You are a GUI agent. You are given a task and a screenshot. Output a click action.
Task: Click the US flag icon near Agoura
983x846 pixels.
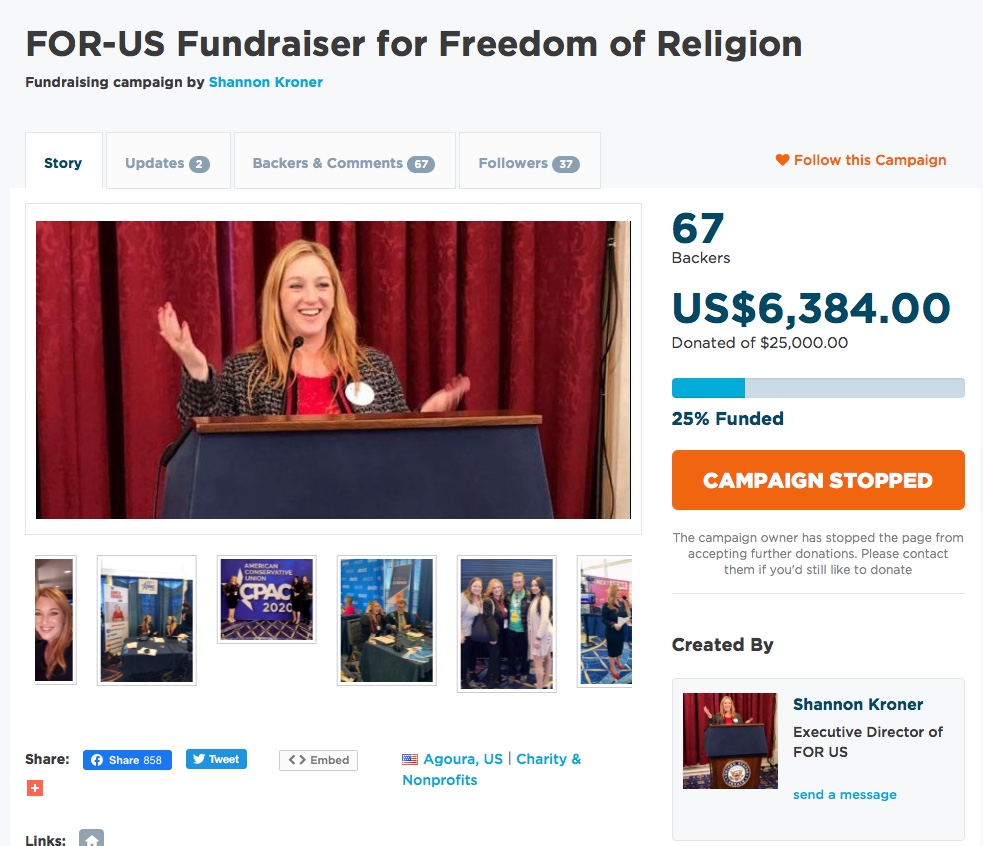point(410,759)
